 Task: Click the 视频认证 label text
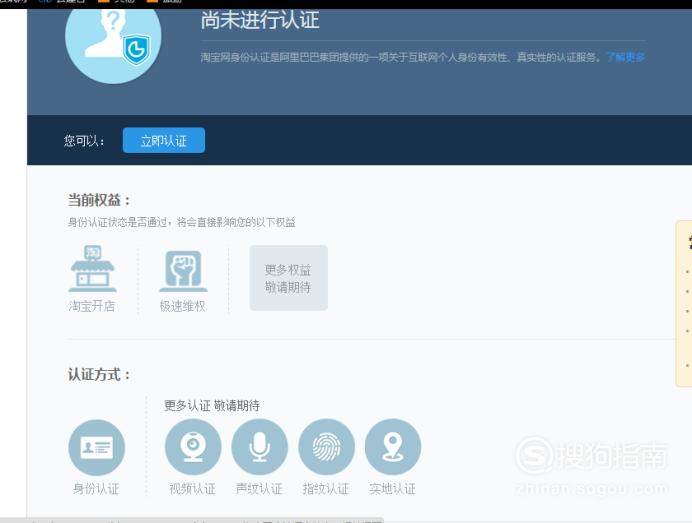pyautogui.click(x=192, y=489)
